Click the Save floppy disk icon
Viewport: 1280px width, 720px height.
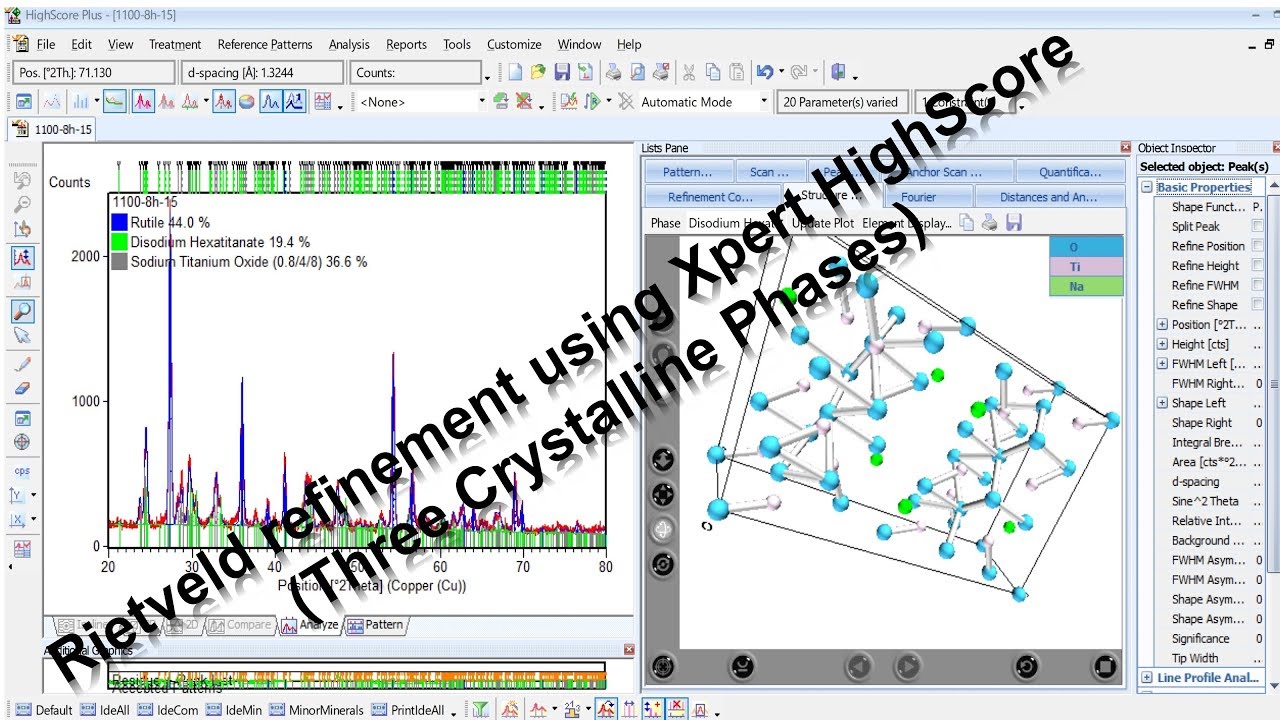pyautogui.click(x=562, y=72)
